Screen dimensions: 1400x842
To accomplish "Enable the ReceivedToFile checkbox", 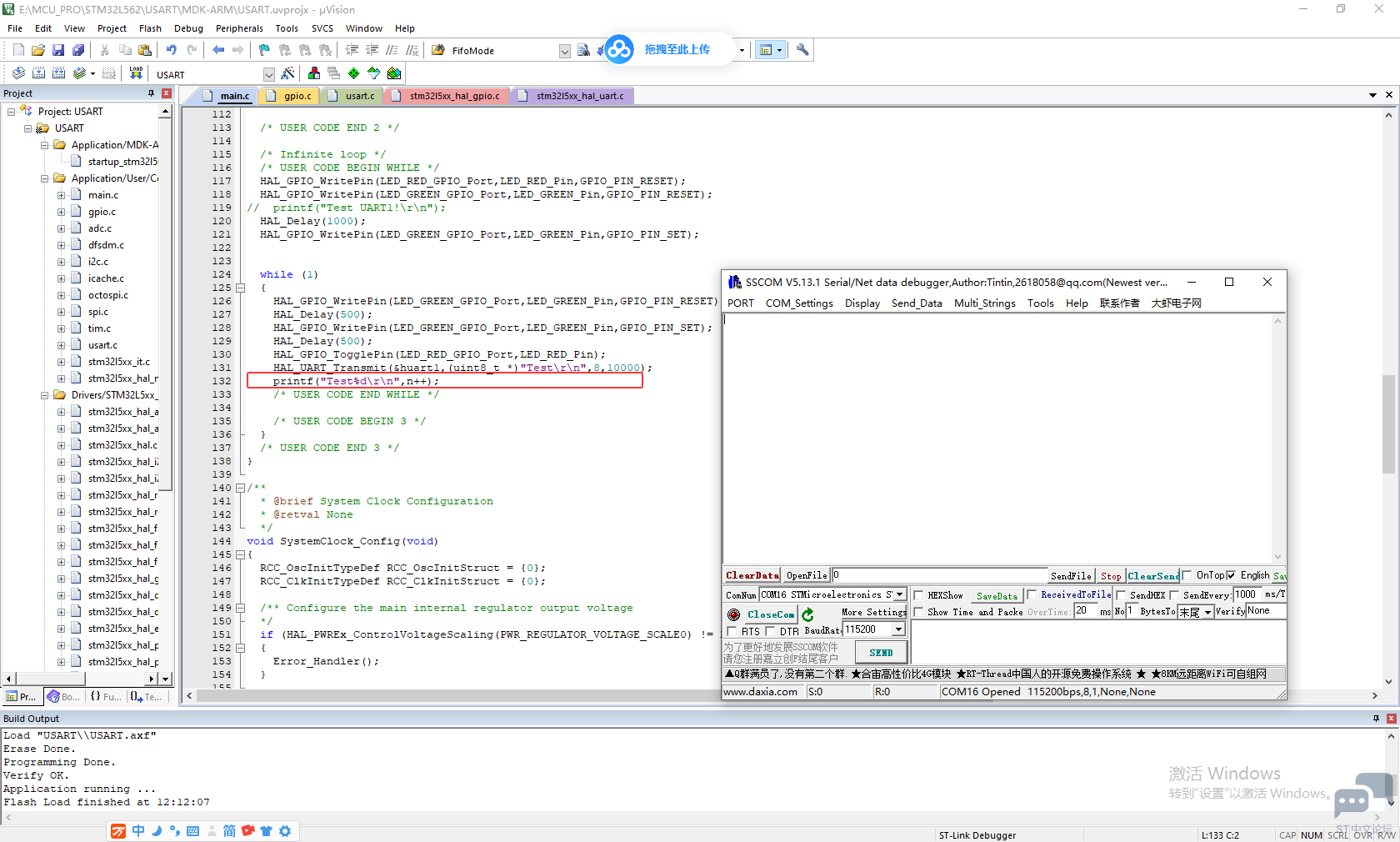I will point(1032,595).
